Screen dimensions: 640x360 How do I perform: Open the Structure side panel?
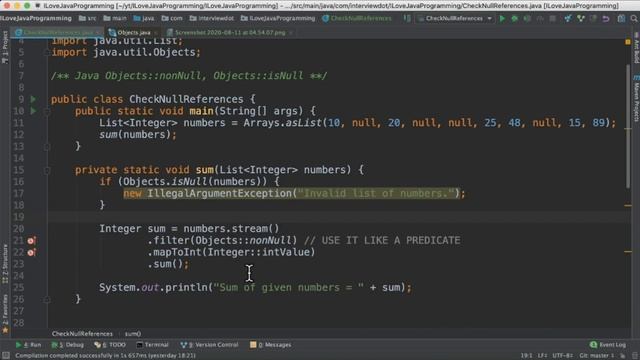coord(5,264)
